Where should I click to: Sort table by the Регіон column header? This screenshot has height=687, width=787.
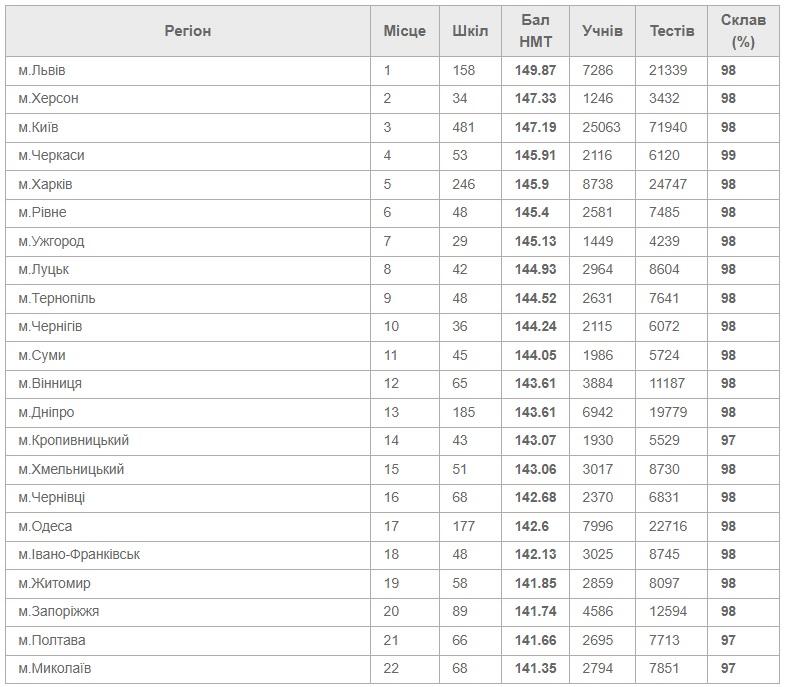pos(188,31)
